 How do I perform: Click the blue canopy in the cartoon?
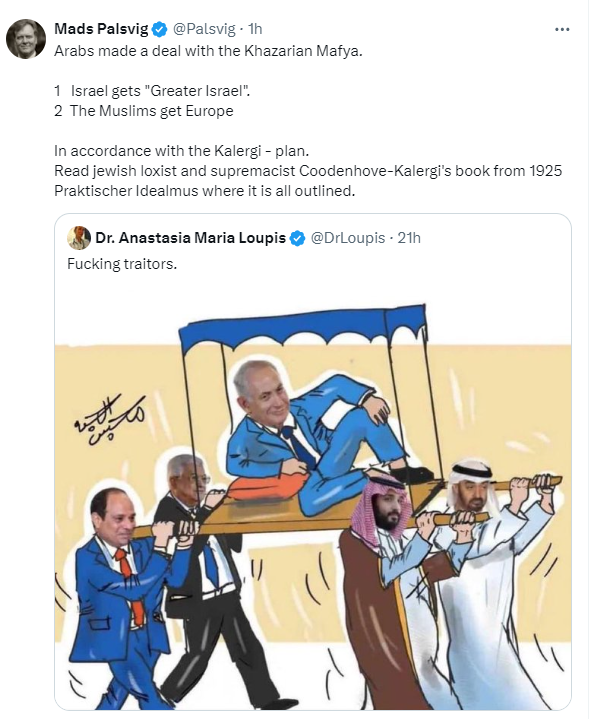pos(303,326)
